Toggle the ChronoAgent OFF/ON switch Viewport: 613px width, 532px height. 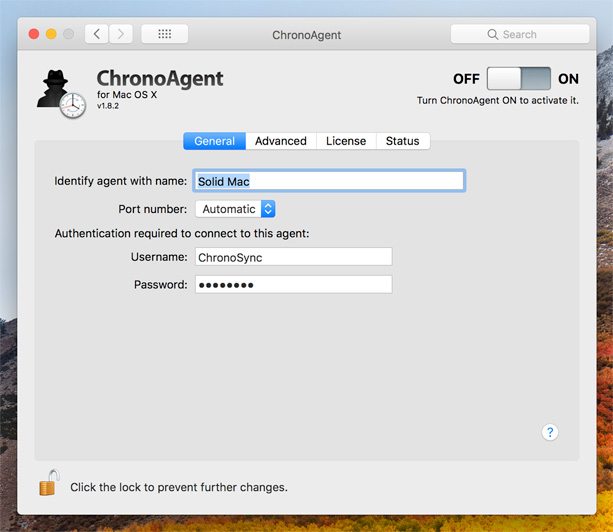tap(518, 79)
